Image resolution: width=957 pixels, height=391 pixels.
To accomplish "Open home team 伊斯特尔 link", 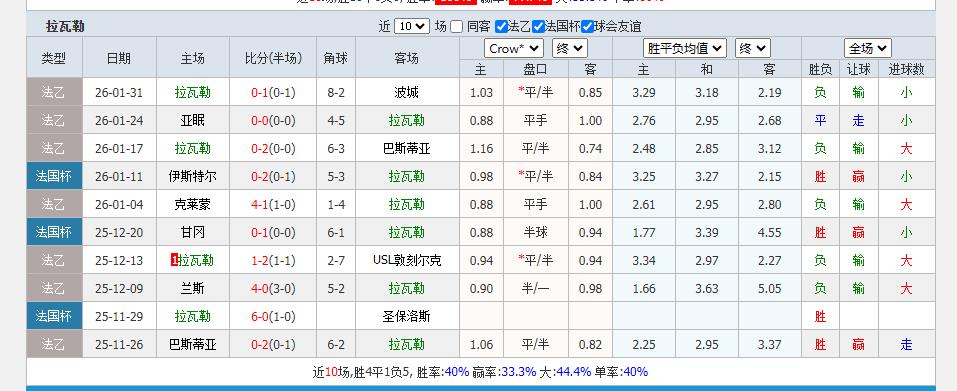I will coord(192,177).
